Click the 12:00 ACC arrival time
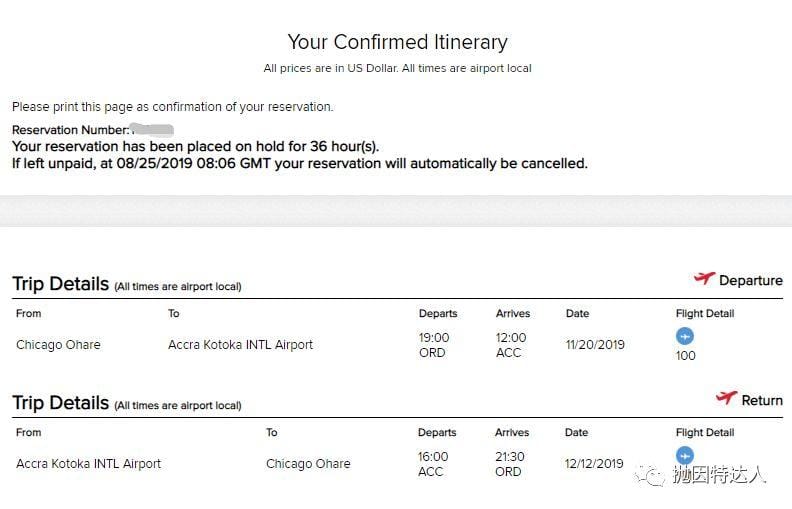Screen dimensions: 792x509 (510, 345)
